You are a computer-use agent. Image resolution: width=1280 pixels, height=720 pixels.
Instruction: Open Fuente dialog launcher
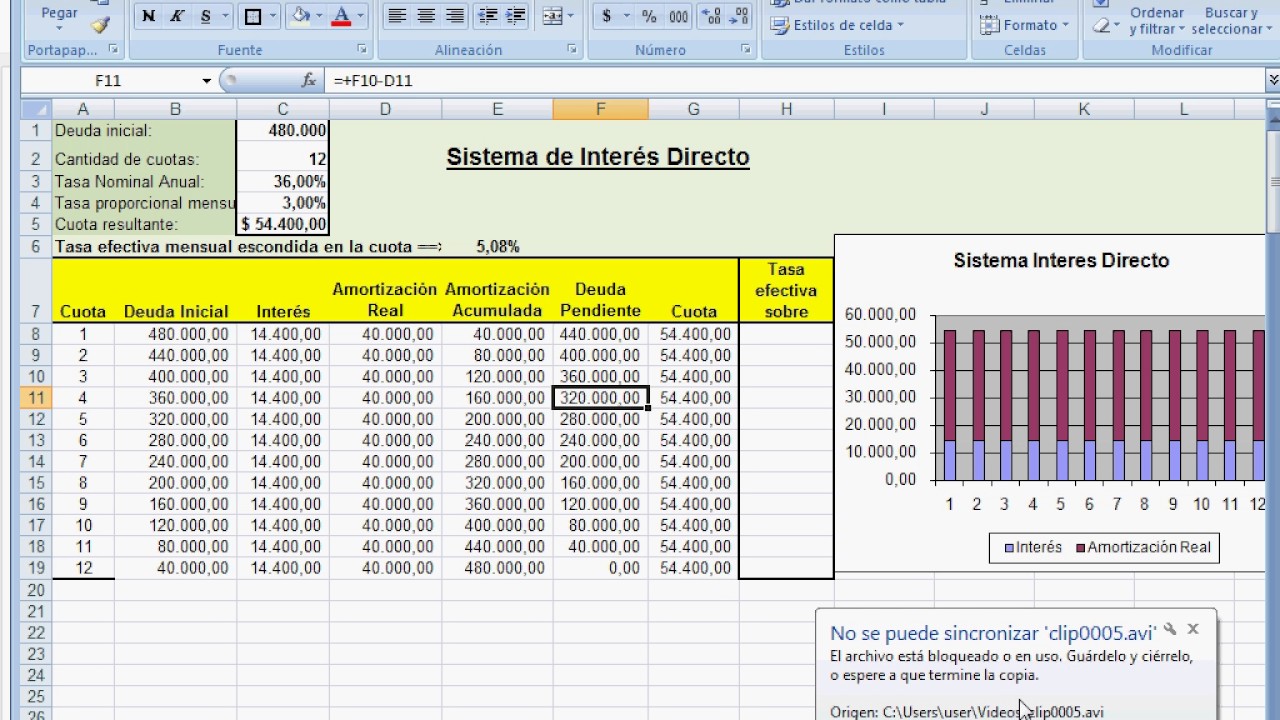(x=361, y=49)
